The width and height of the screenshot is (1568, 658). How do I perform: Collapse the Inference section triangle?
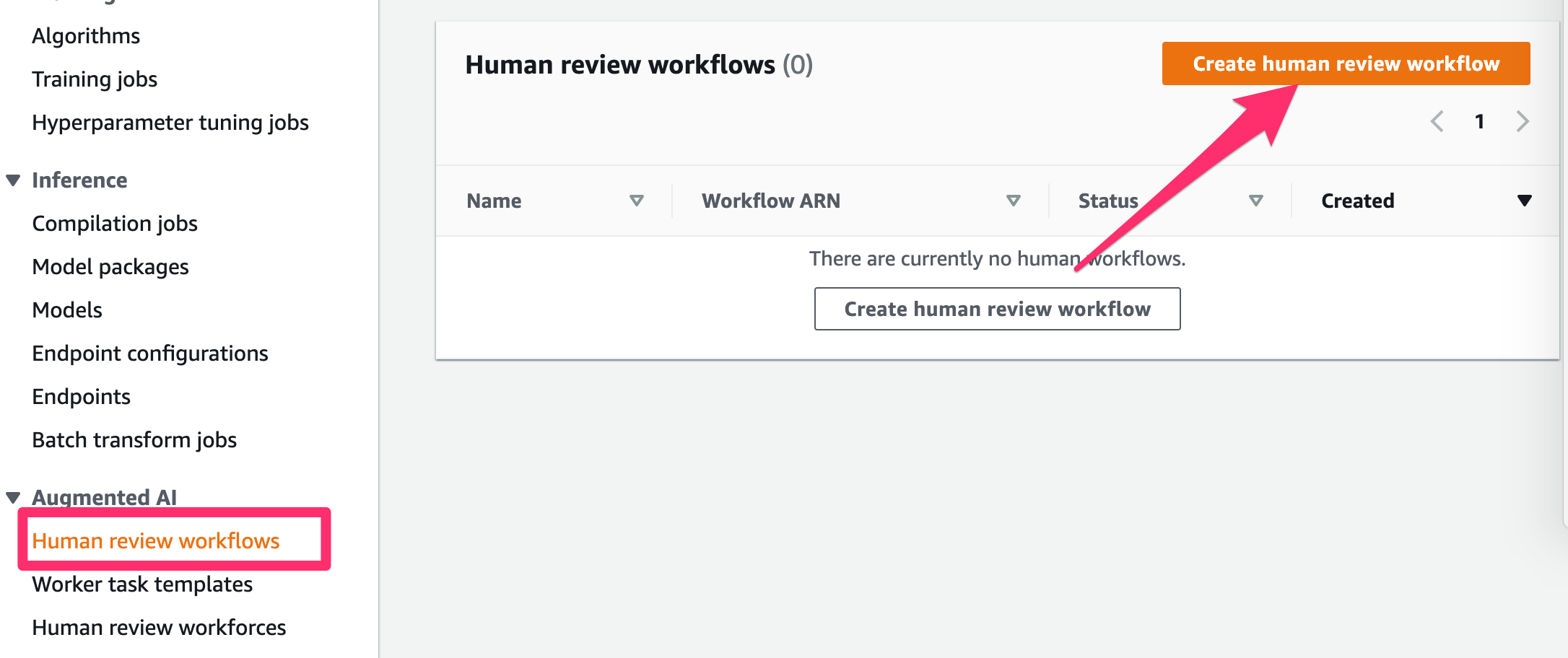point(13,180)
